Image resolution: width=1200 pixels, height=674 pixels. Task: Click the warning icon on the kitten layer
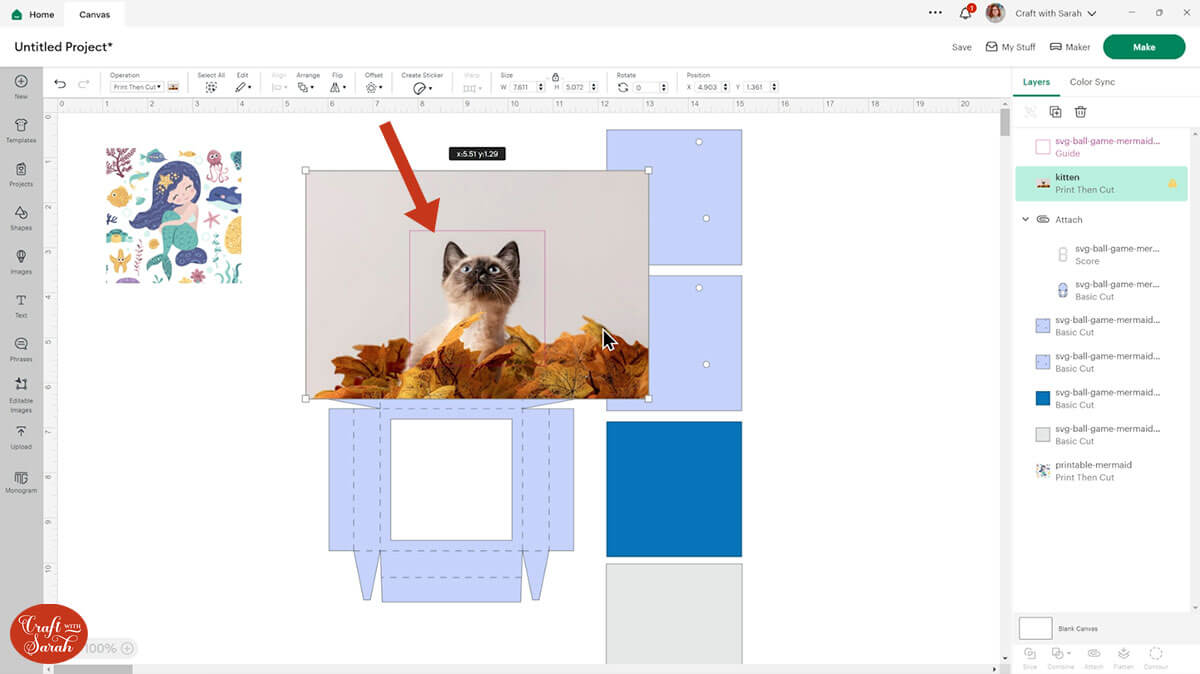click(x=1172, y=184)
